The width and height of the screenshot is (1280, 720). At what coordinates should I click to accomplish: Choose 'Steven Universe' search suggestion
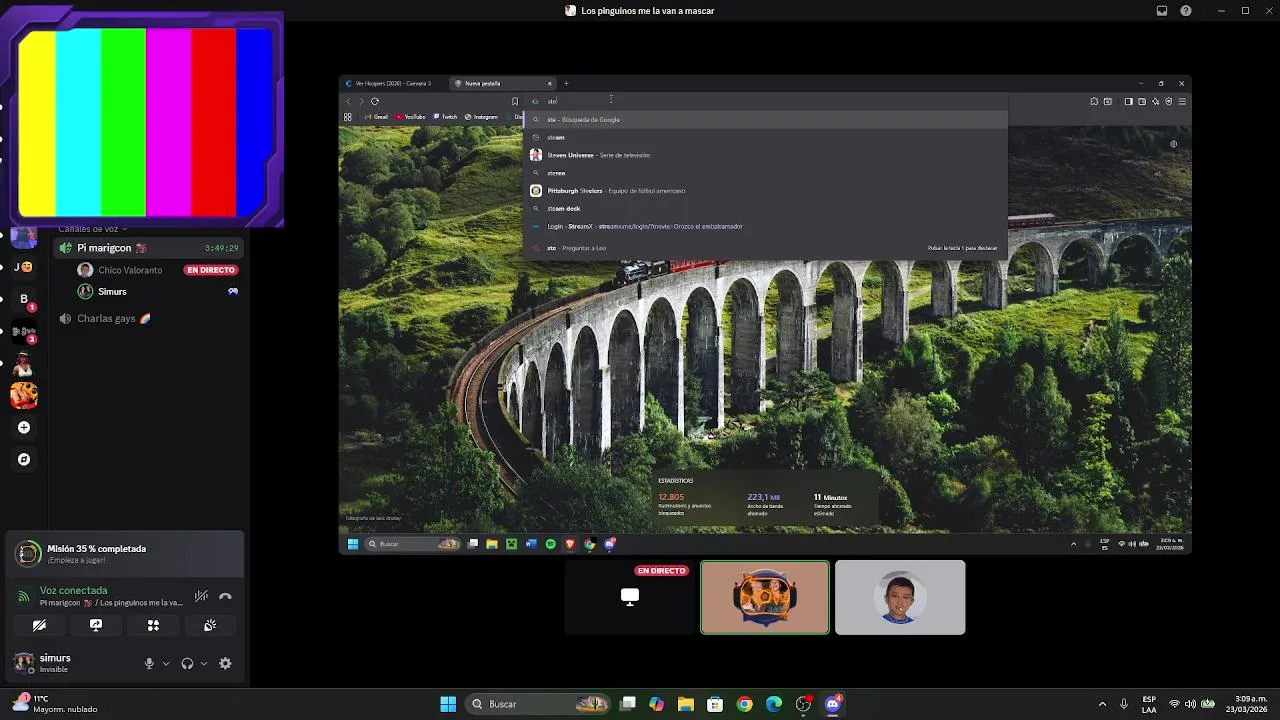765,155
